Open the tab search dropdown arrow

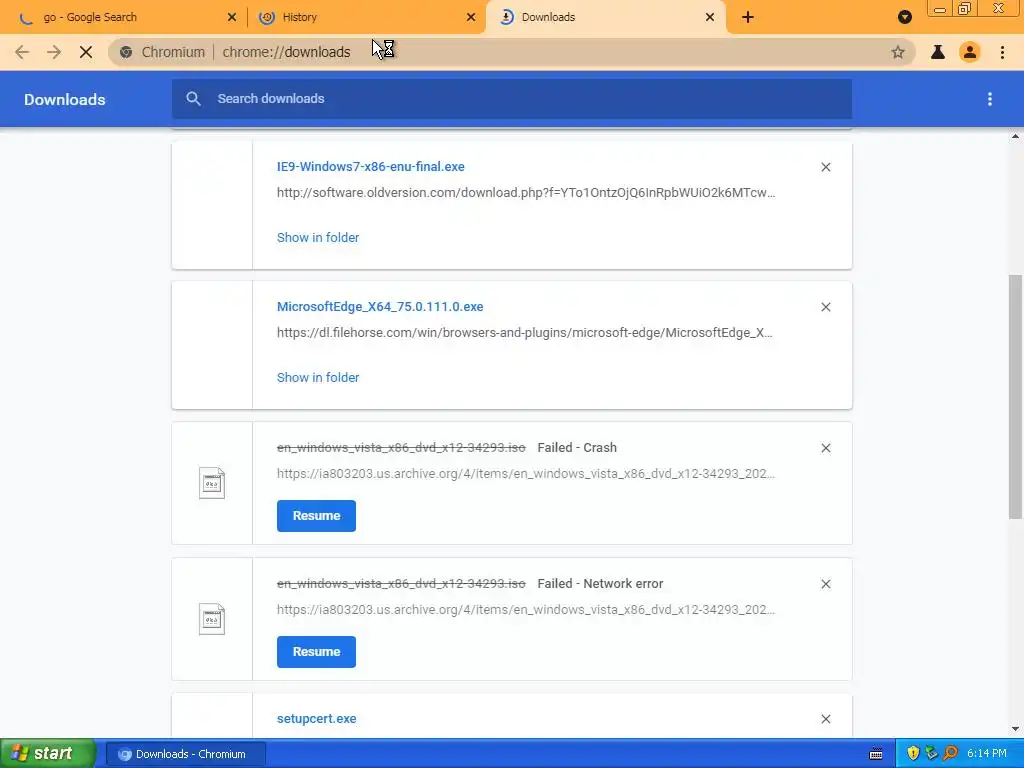[x=904, y=17]
